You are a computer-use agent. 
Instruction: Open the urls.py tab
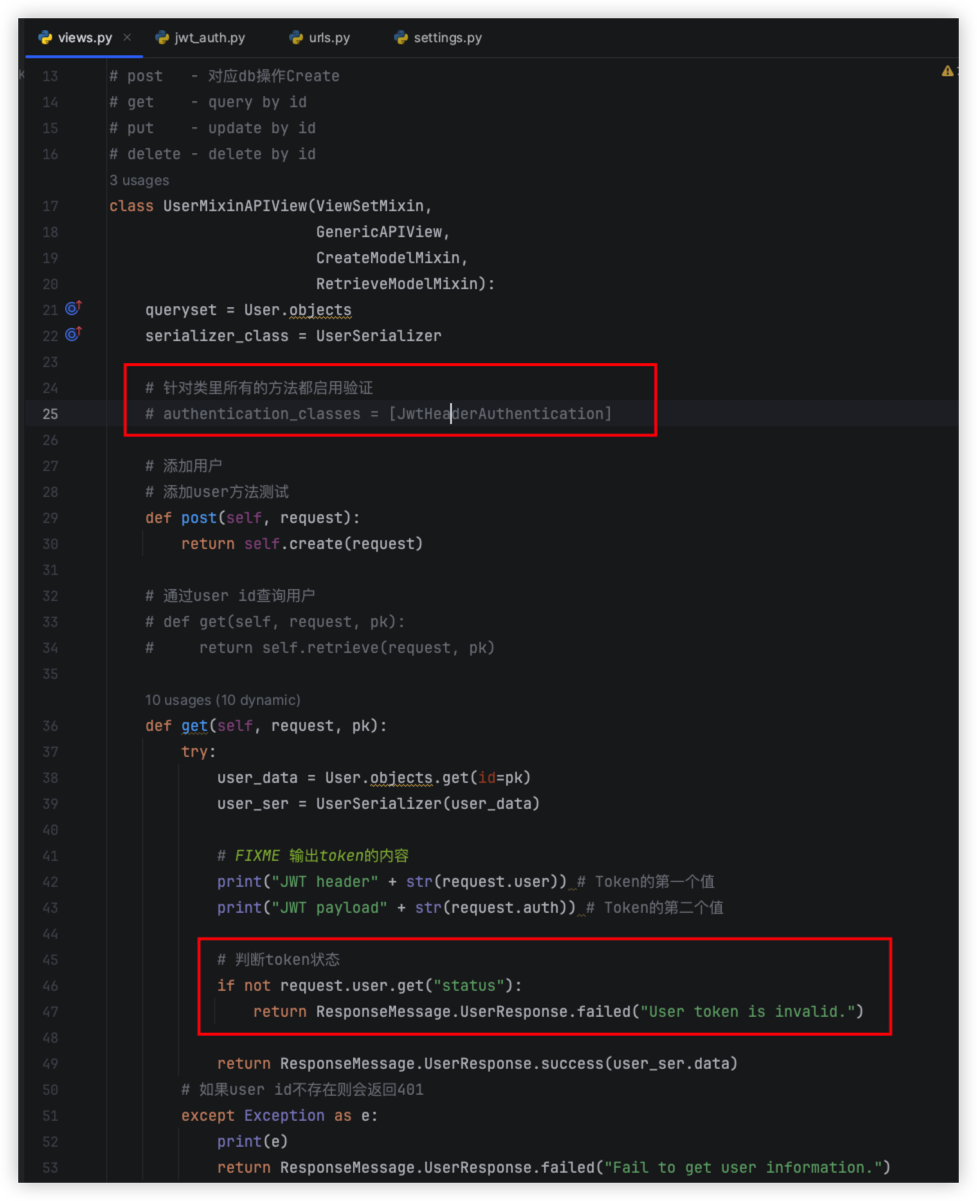[329, 38]
